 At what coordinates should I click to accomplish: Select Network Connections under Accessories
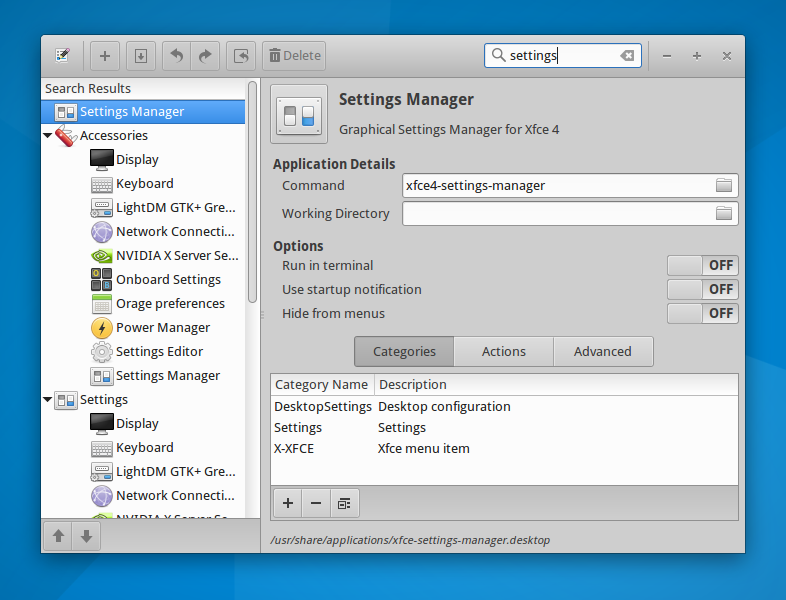[143, 232]
